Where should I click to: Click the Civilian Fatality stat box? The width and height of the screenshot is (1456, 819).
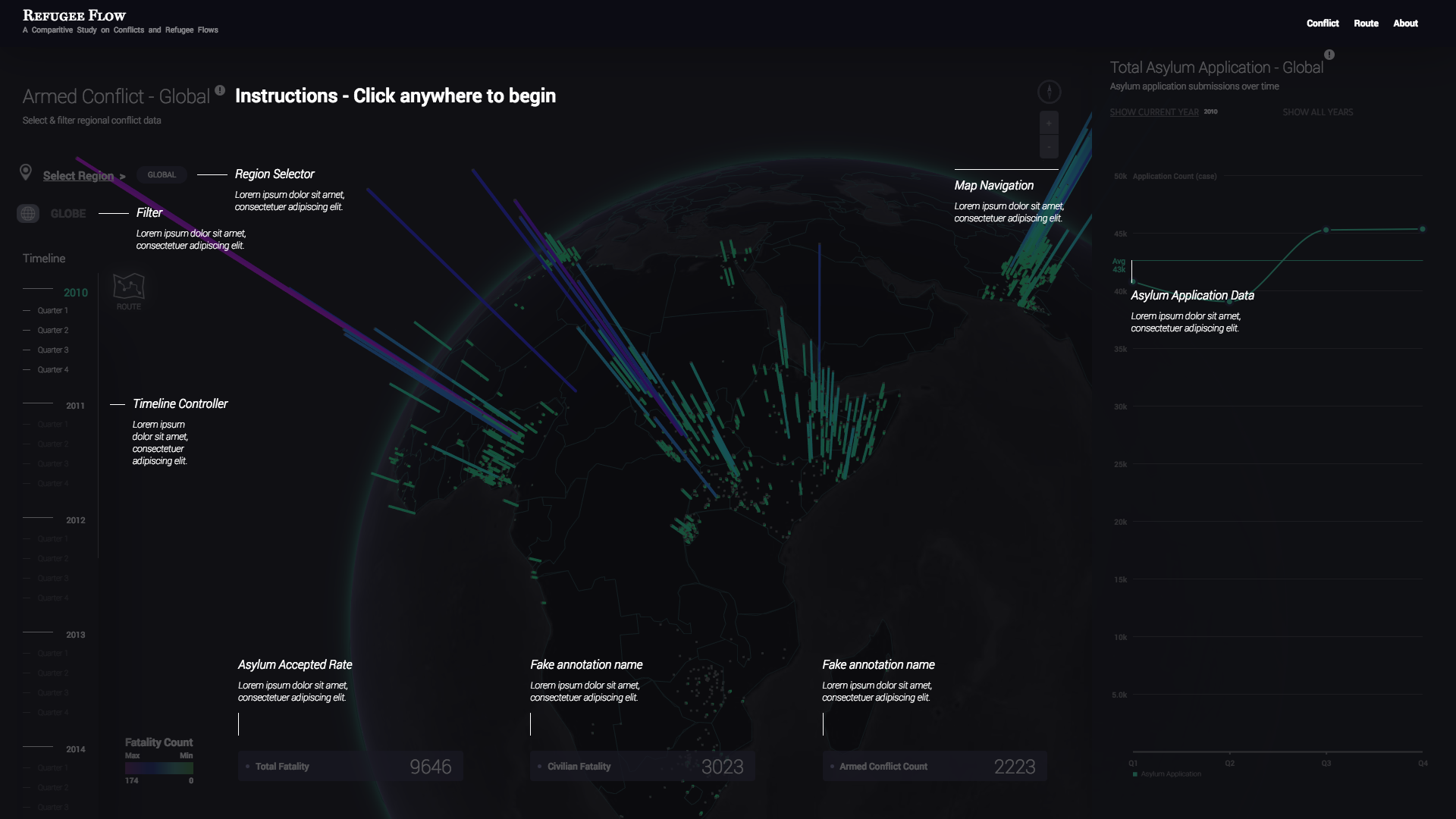pos(642,767)
